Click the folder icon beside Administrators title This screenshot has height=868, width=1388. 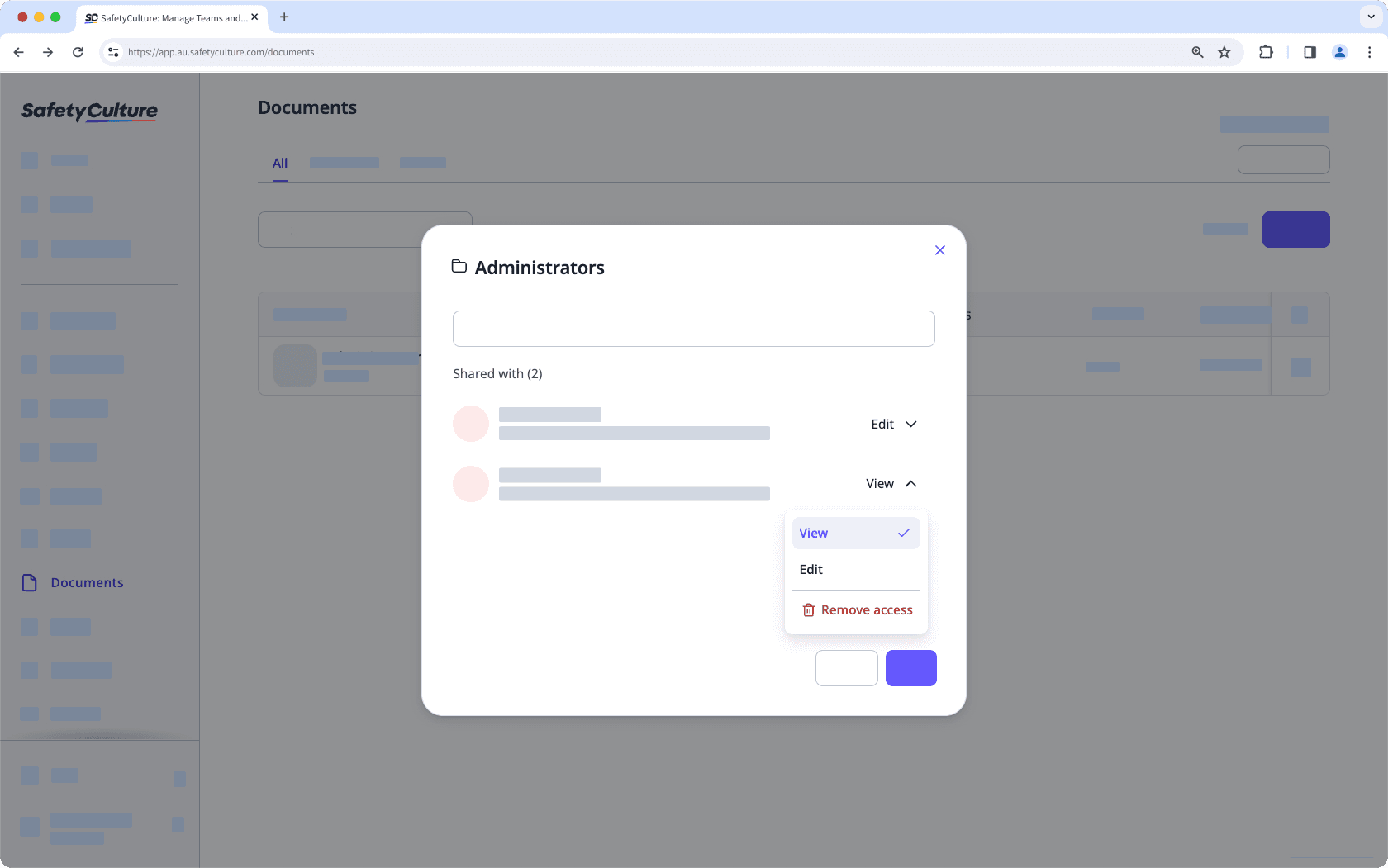tap(459, 266)
